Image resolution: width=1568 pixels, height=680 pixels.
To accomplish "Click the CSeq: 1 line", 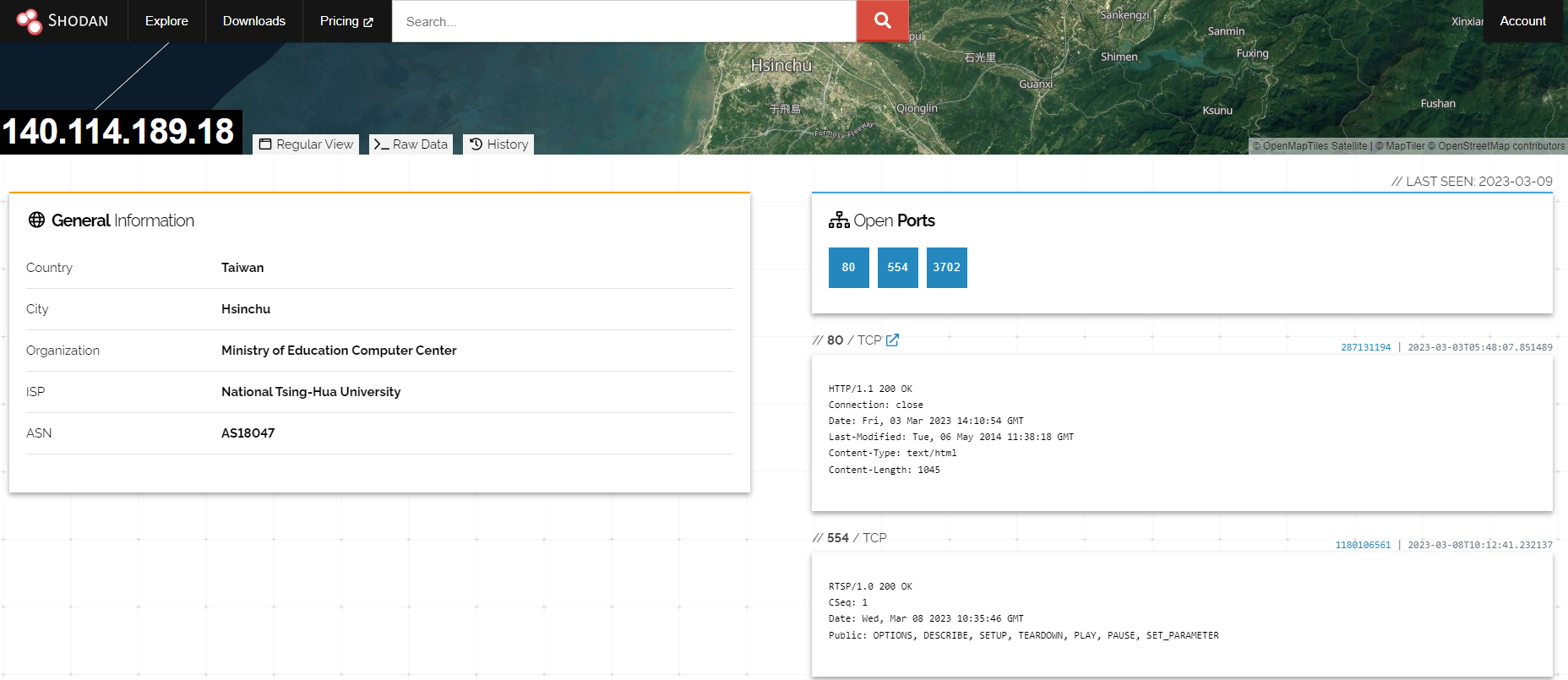I will (x=848, y=602).
